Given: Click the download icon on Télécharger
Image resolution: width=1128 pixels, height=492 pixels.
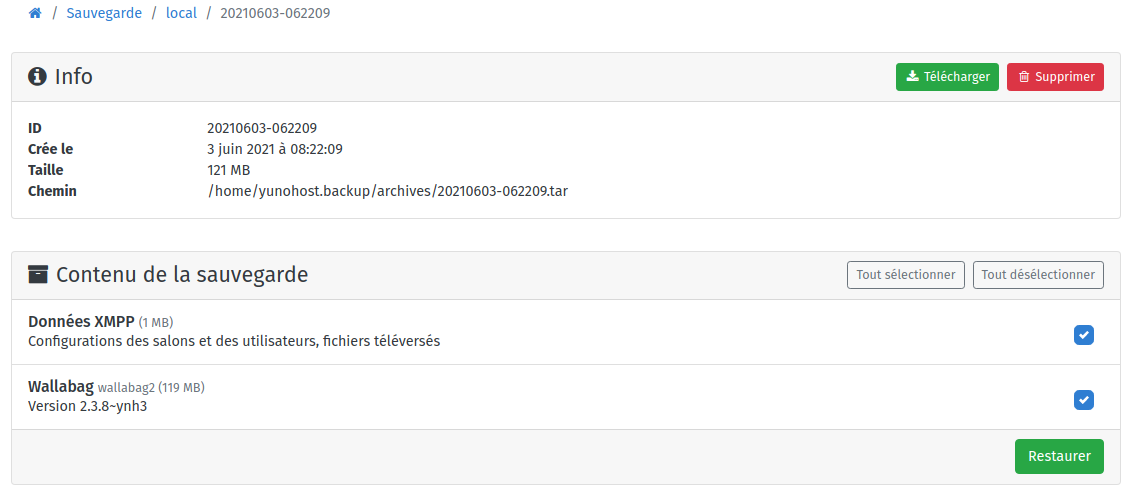Looking at the screenshot, I should 912,77.
